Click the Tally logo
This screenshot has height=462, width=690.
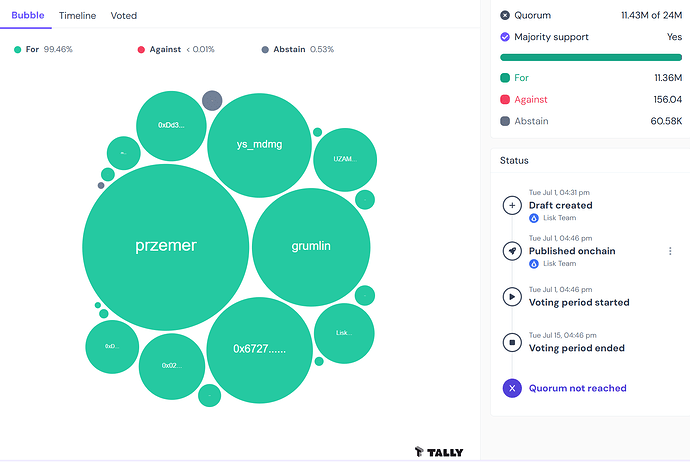[x=439, y=452]
